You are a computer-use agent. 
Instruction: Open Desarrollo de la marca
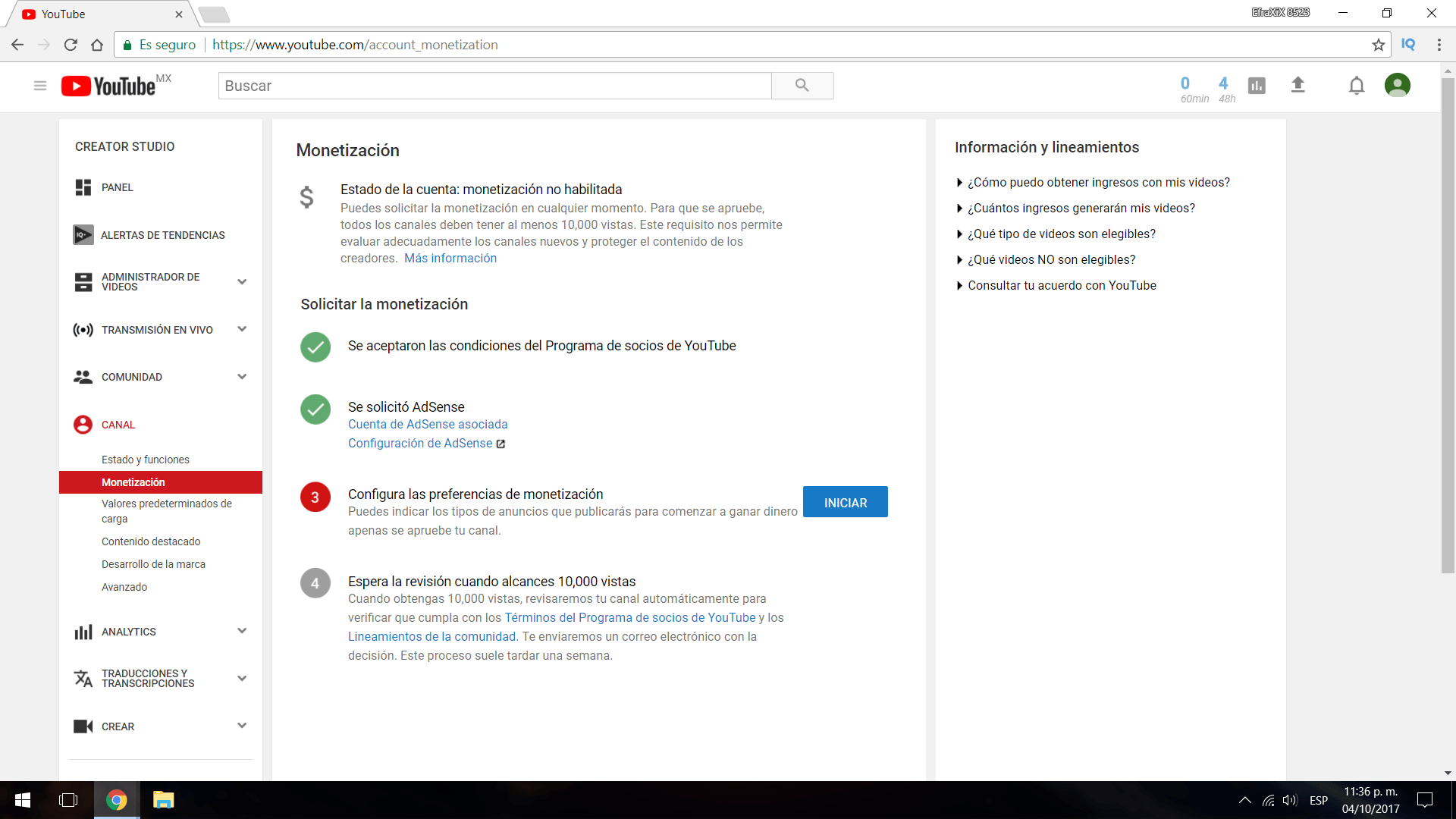coord(153,564)
